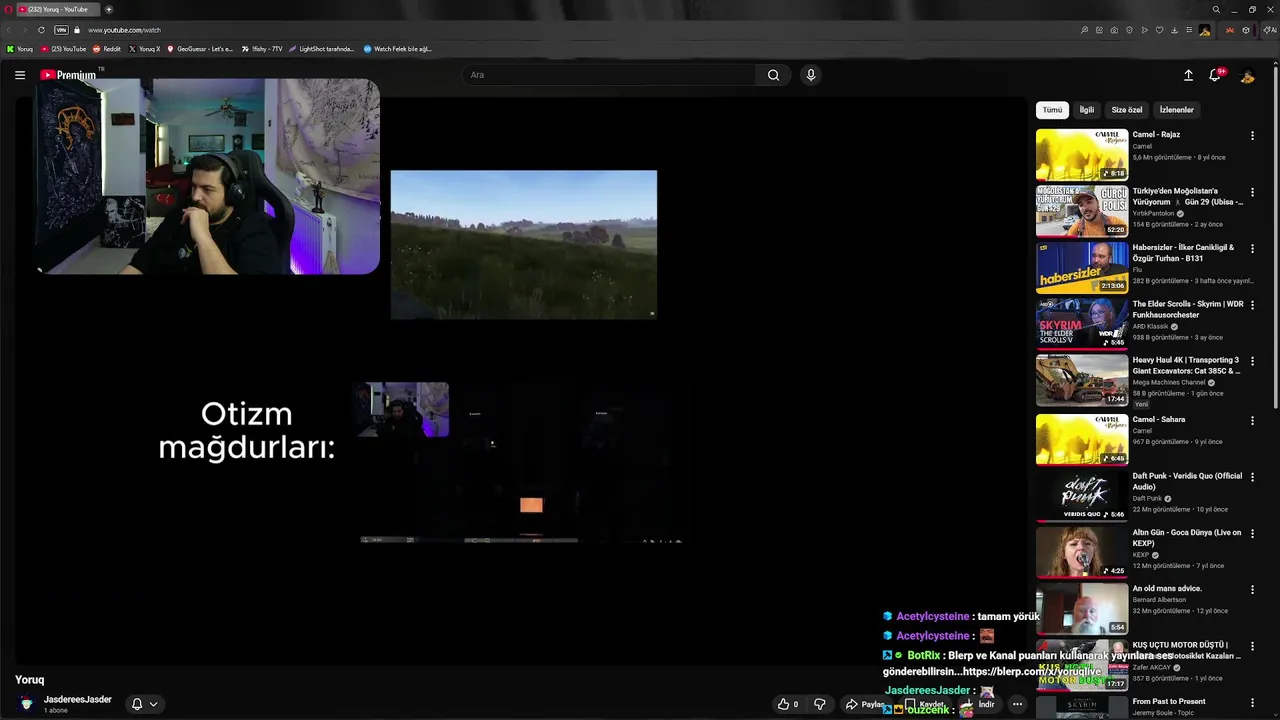Click the video player area
The image size is (1280, 720).
[x=520, y=380]
